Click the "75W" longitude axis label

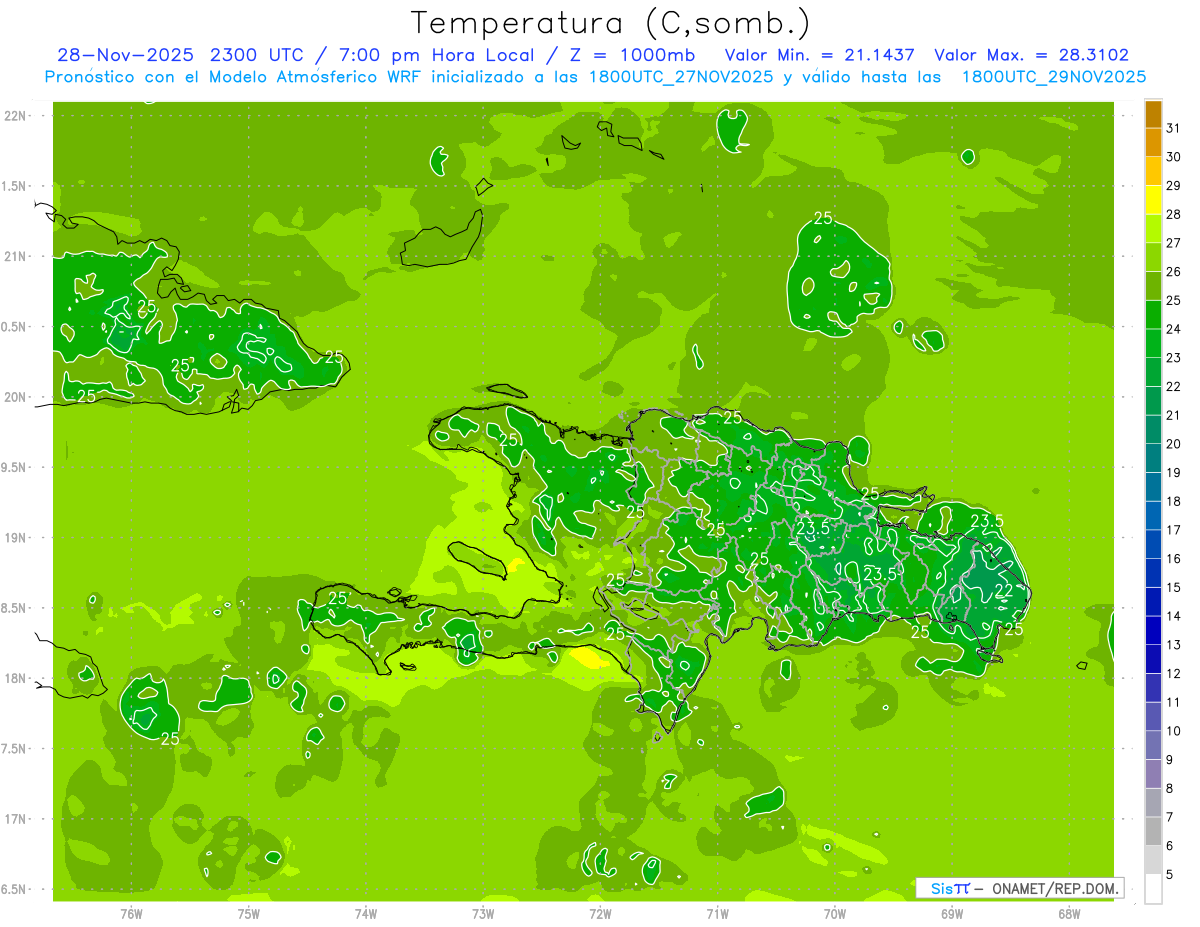[248, 914]
